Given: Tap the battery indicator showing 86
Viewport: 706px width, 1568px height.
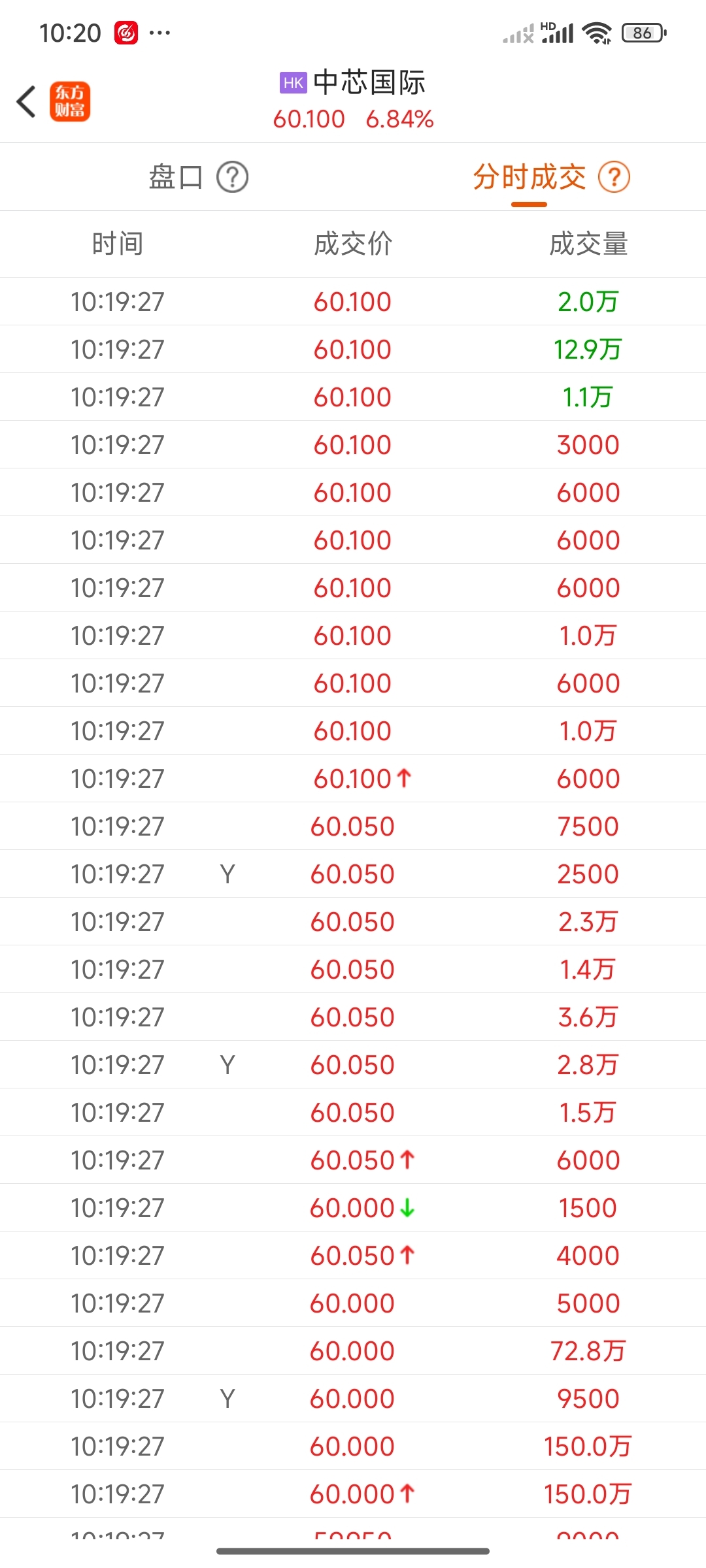Looking at the screenshot, I should pos(645,33).
